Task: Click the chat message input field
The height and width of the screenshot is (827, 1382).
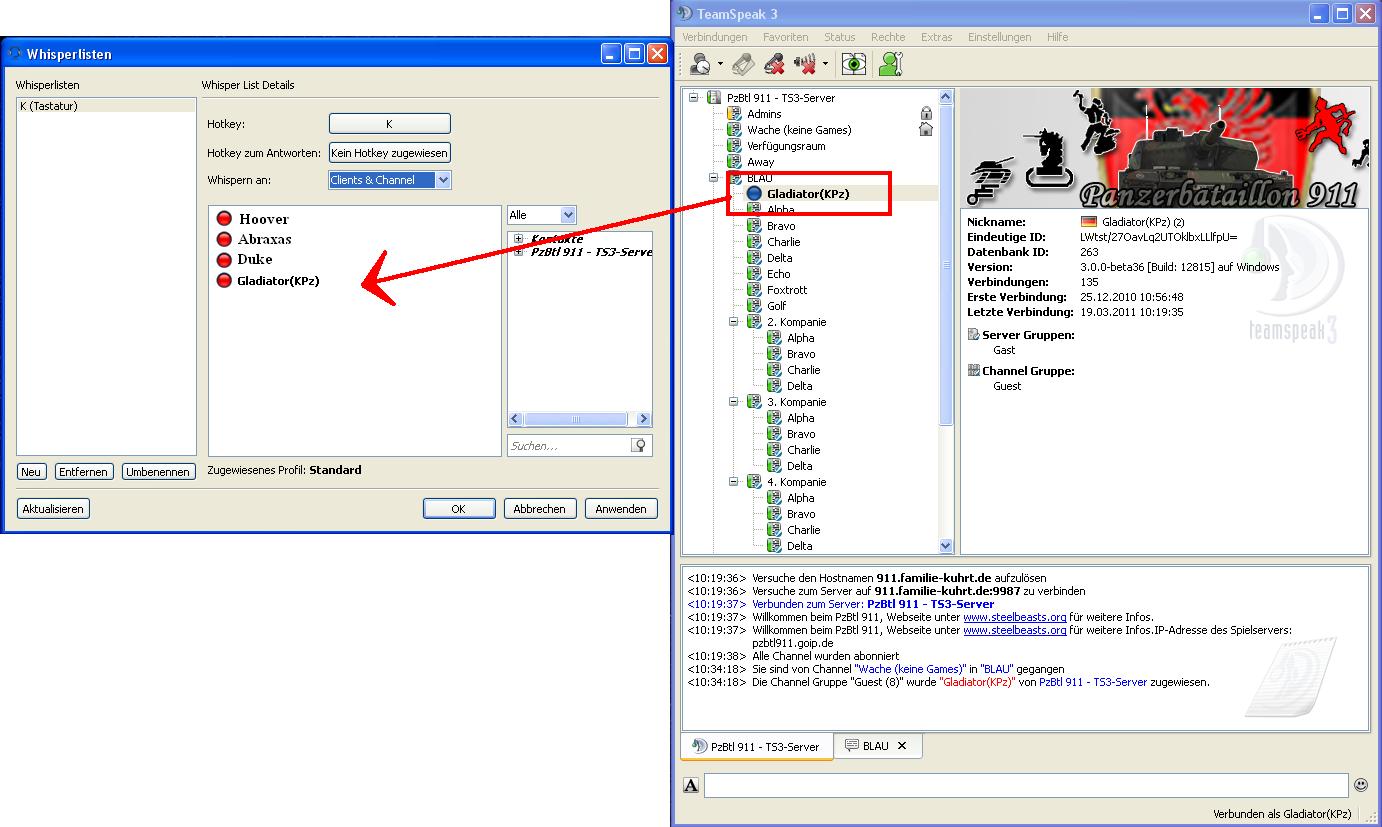Action: click(x=1025, y=785)
